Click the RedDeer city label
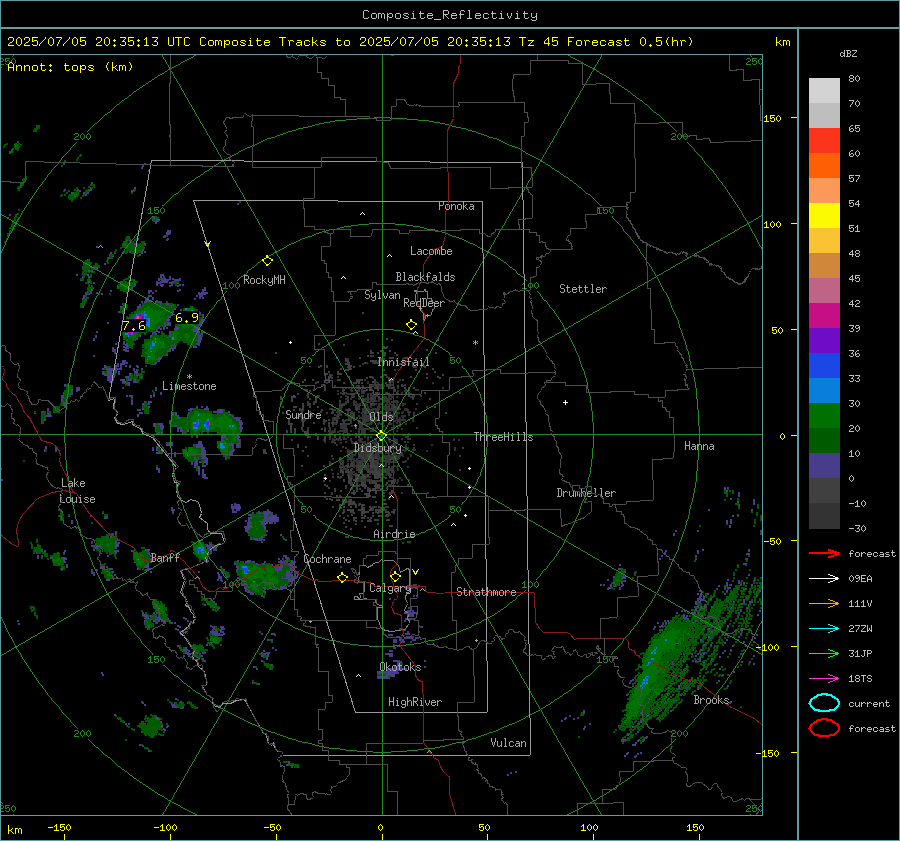This screenshot has height=841, width=900. 424,303
